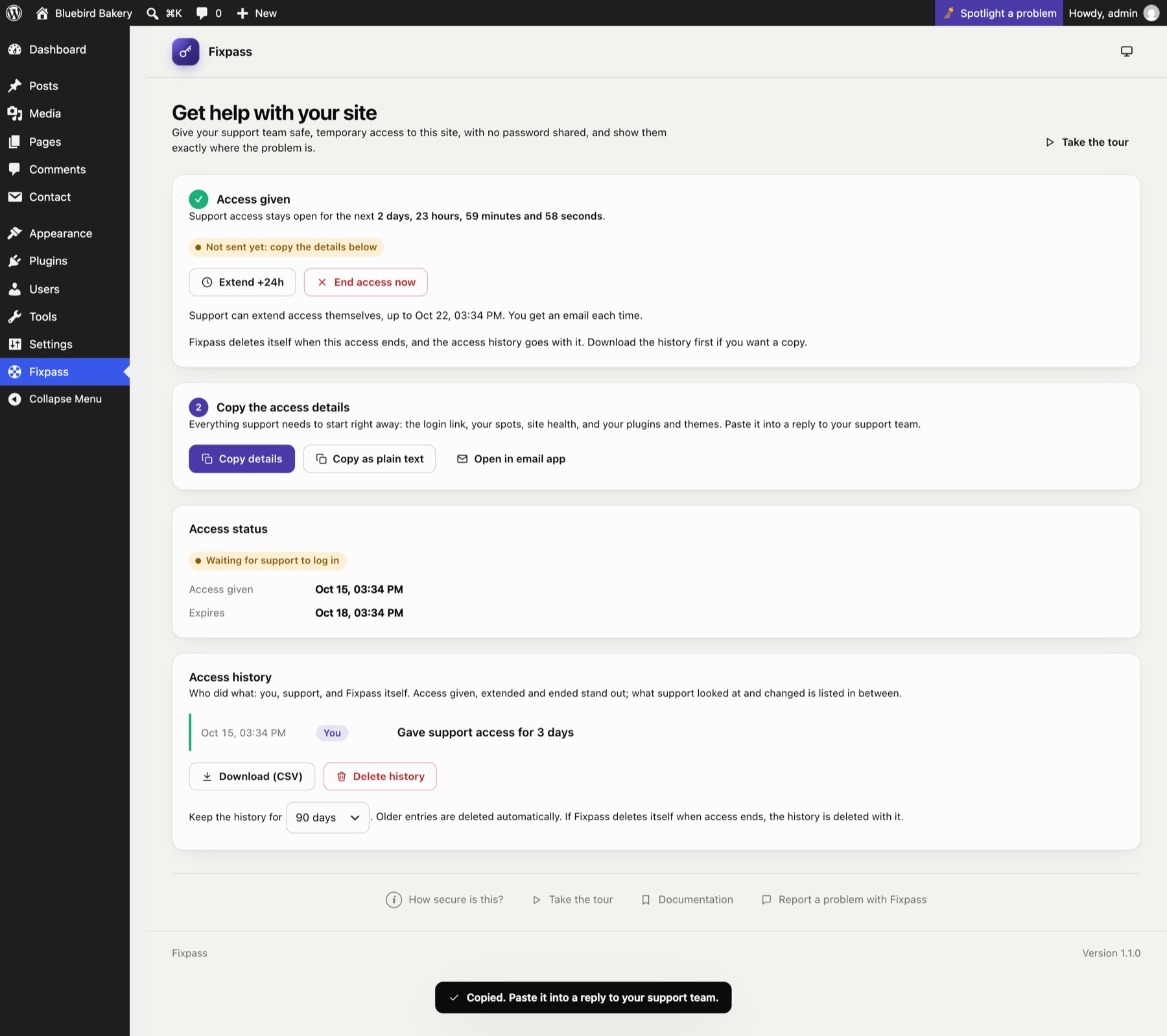1167x1036 pixels.
Task: Click the "Gave support access for 3 days" entry
Action: coord(486,733)
